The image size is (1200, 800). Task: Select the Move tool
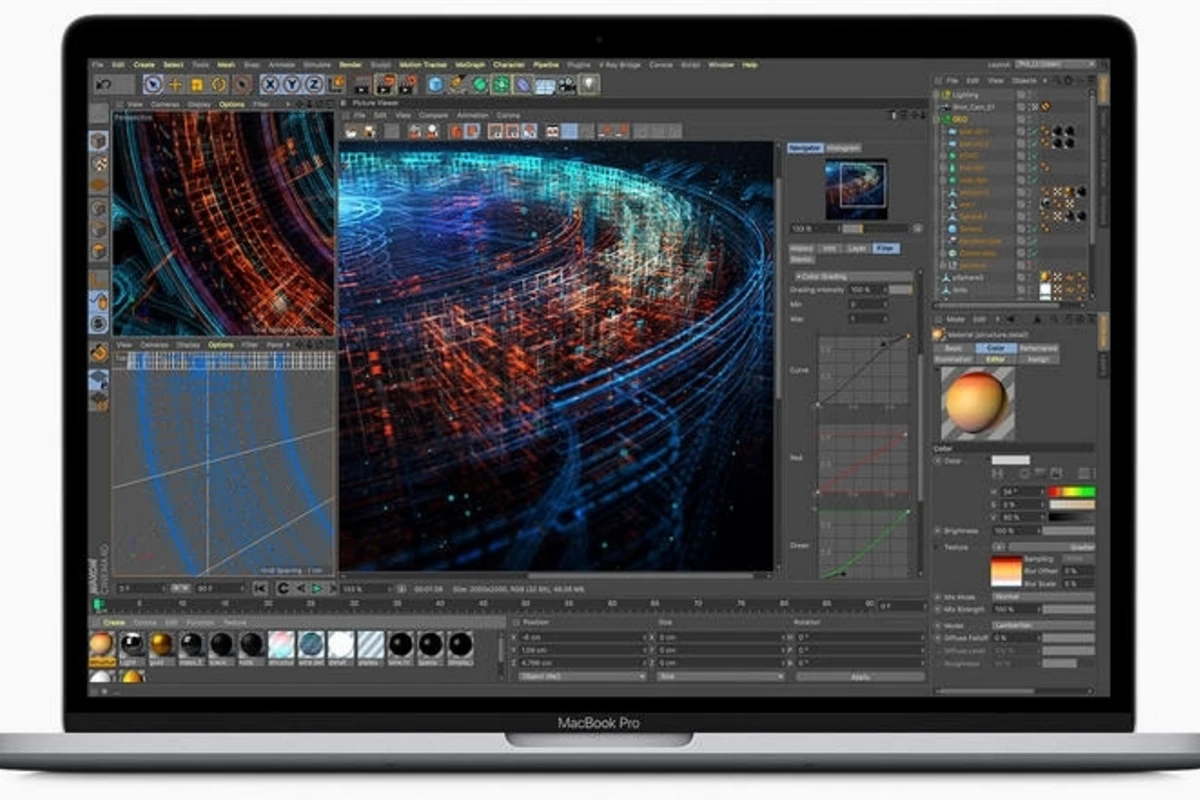(175, 85)
